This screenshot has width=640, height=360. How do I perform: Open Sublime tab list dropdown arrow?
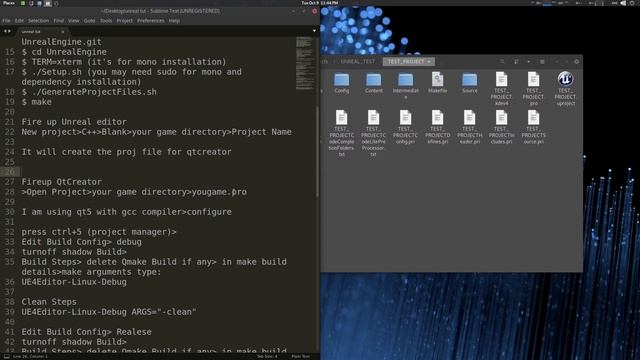[314, 31]
